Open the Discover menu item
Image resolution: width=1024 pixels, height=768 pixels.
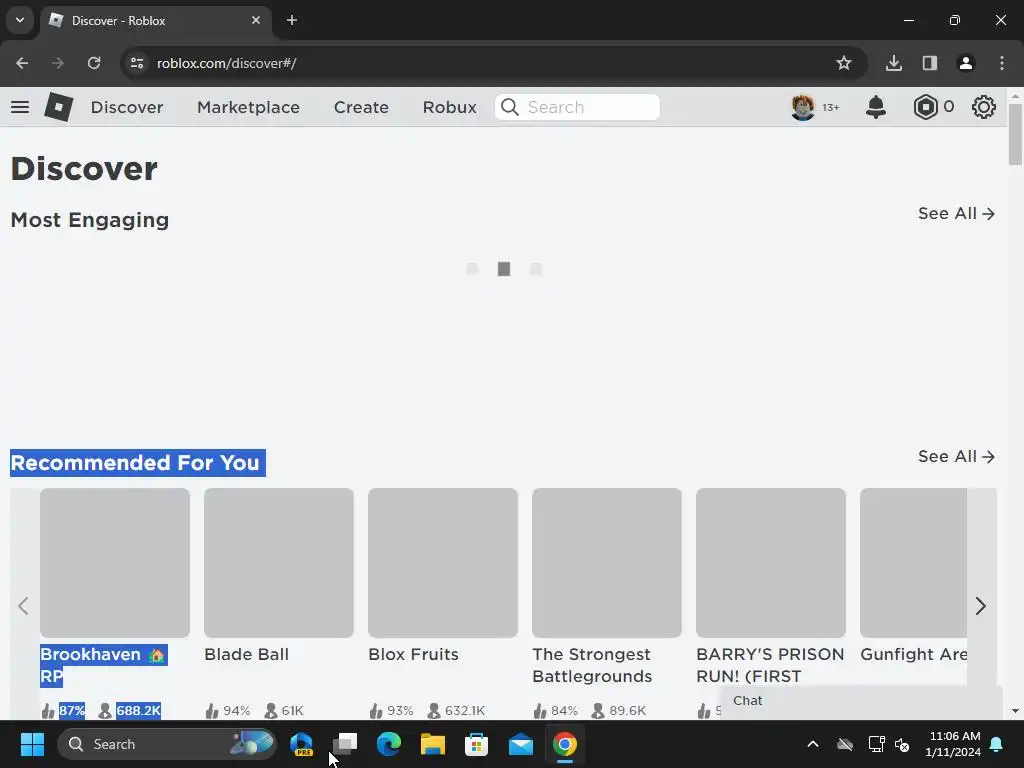coord(127,107)
